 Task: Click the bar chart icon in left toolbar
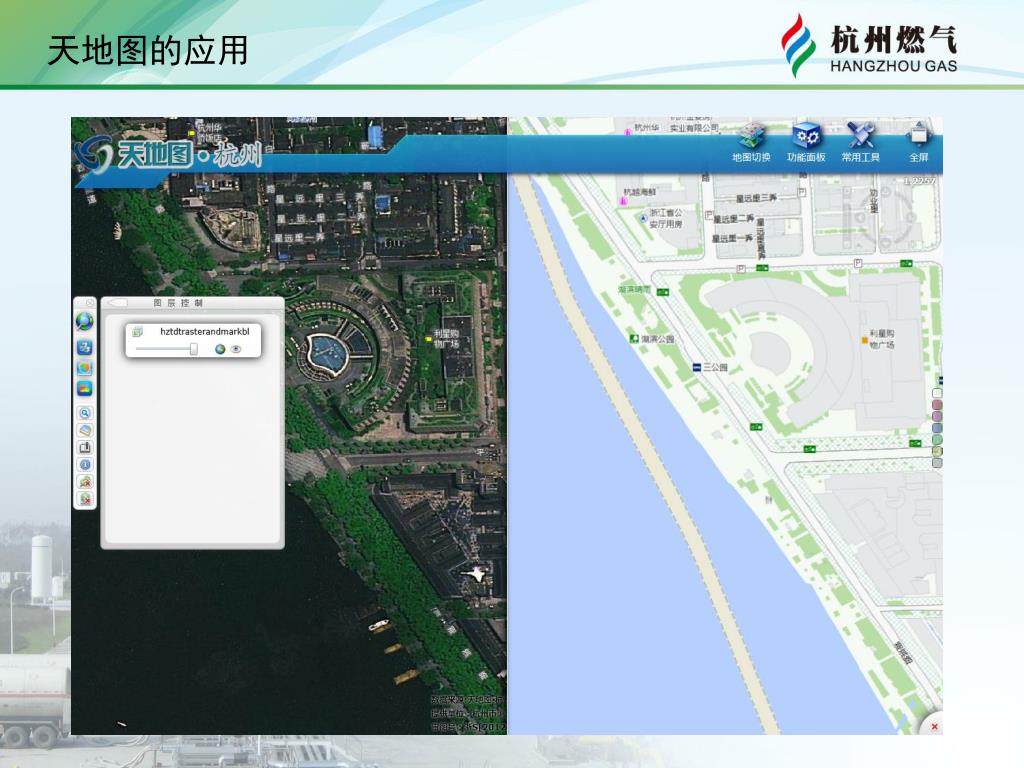(x=85, y=389)
